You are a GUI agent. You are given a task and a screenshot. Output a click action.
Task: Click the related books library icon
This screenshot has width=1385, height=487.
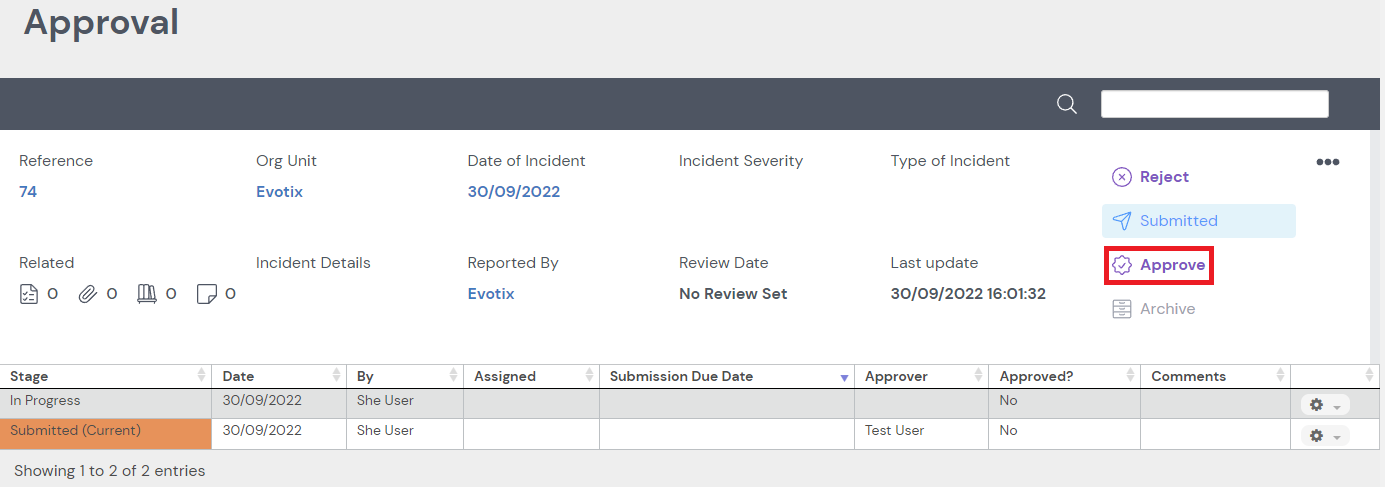point(147,294)
